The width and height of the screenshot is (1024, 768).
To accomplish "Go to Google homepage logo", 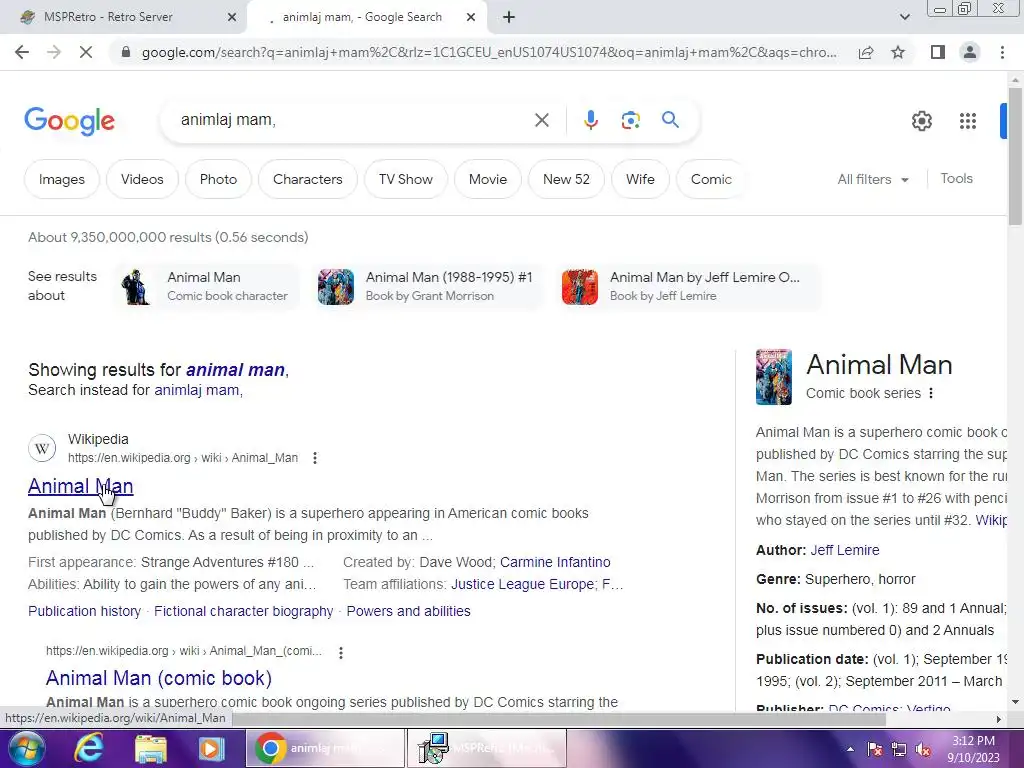I will [x=69, y=121].
